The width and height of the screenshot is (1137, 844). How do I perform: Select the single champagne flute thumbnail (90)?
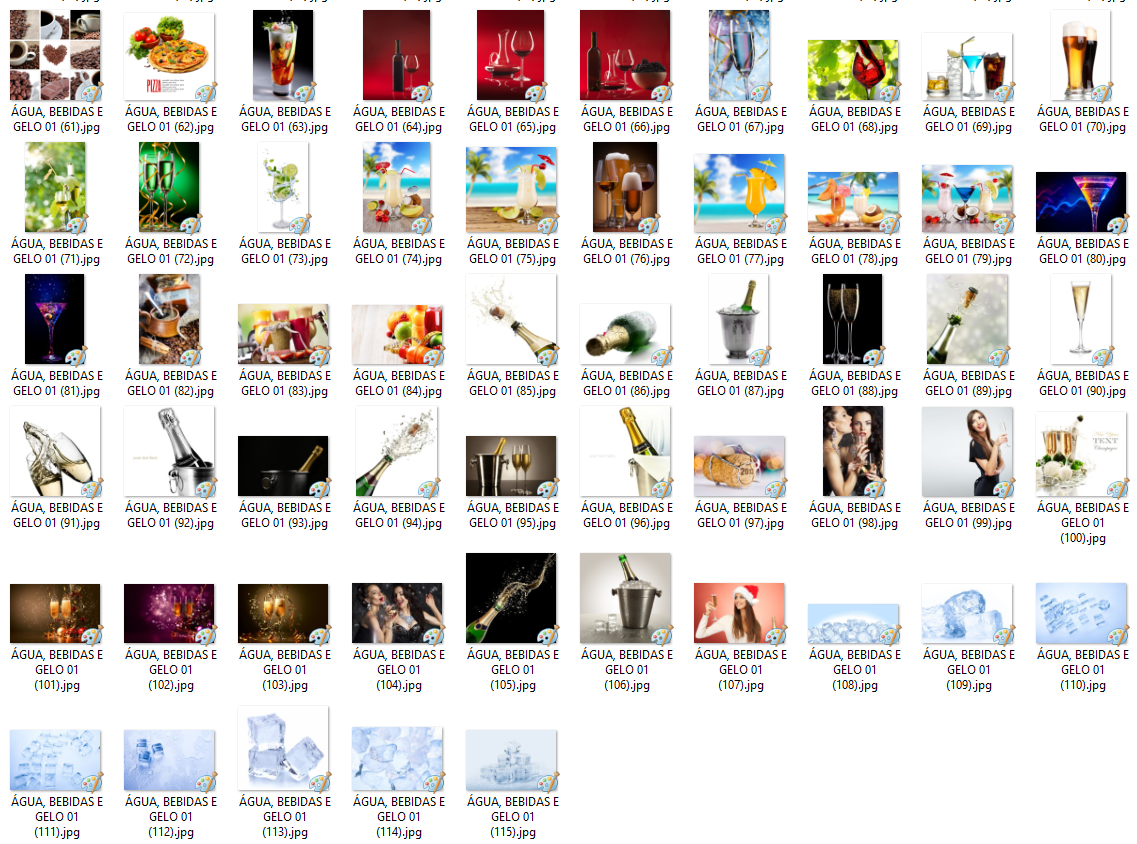[1082, 320]
